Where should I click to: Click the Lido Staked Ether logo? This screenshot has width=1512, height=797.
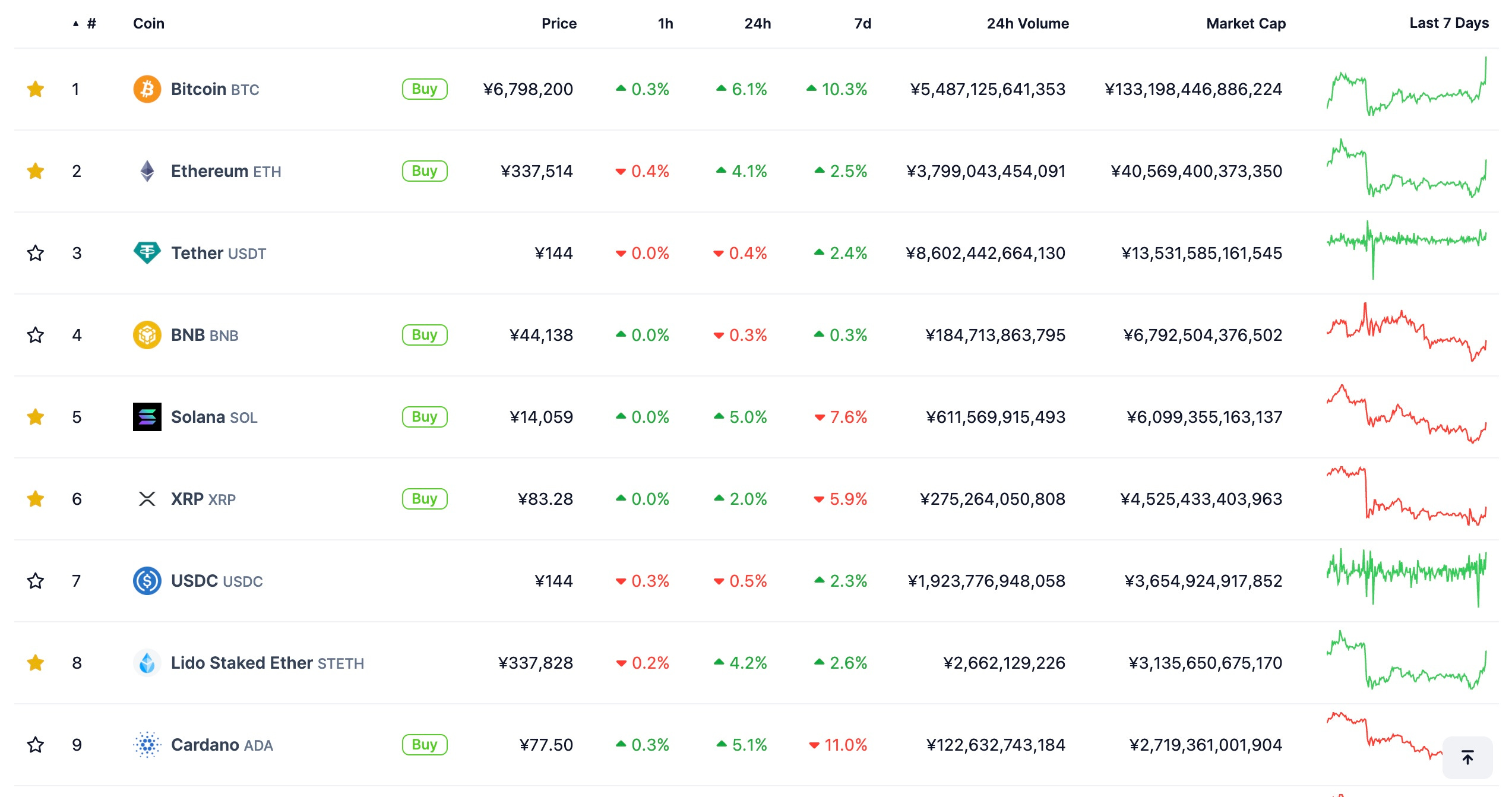147,663
